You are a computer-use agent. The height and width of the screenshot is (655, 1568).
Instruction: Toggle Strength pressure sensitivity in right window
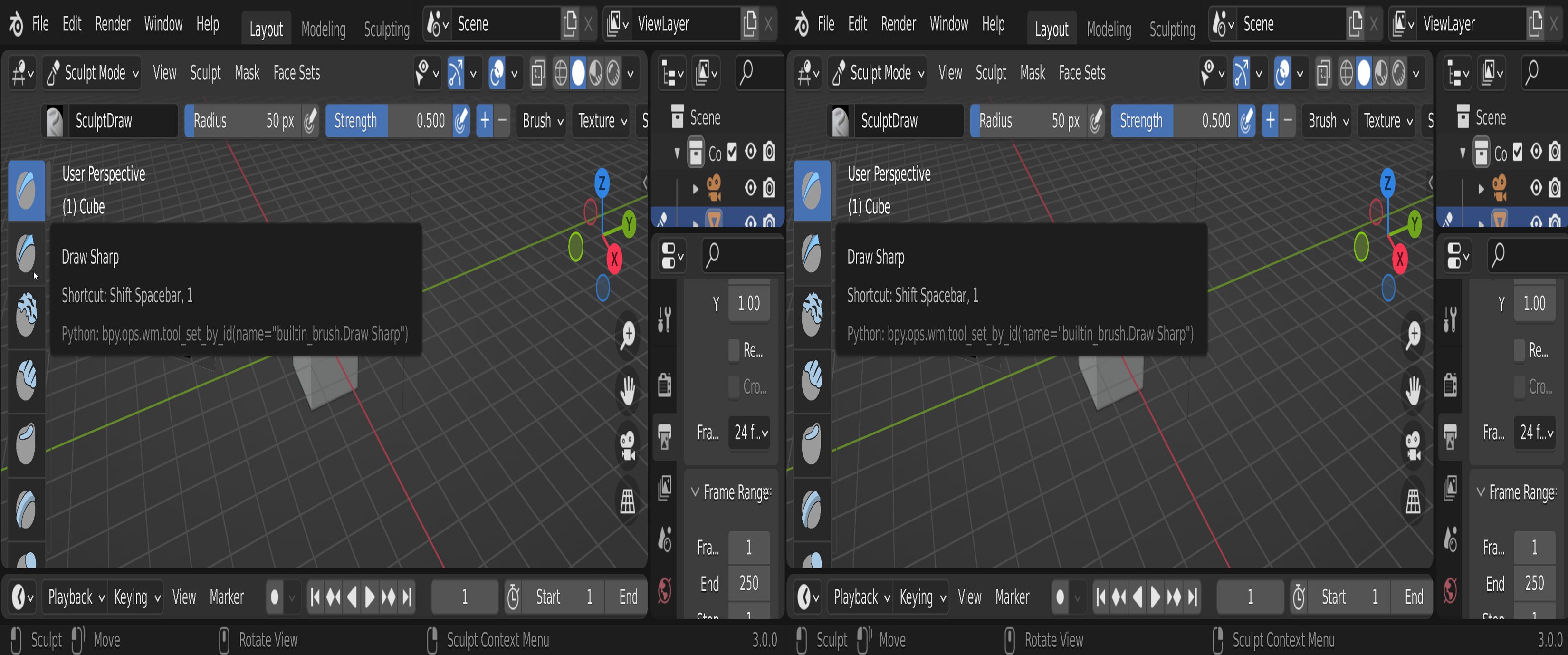(x=1247, y=121)
